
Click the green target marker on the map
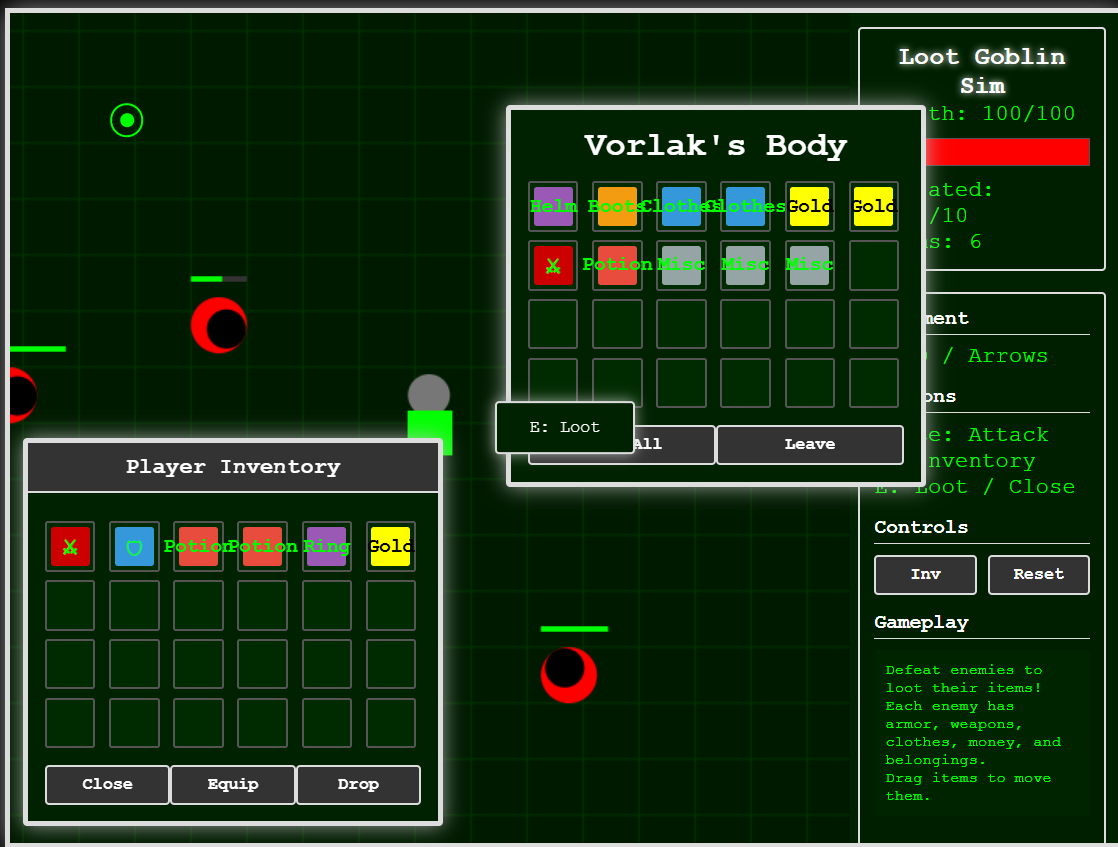pyautogui.click(x=127, y=120)
